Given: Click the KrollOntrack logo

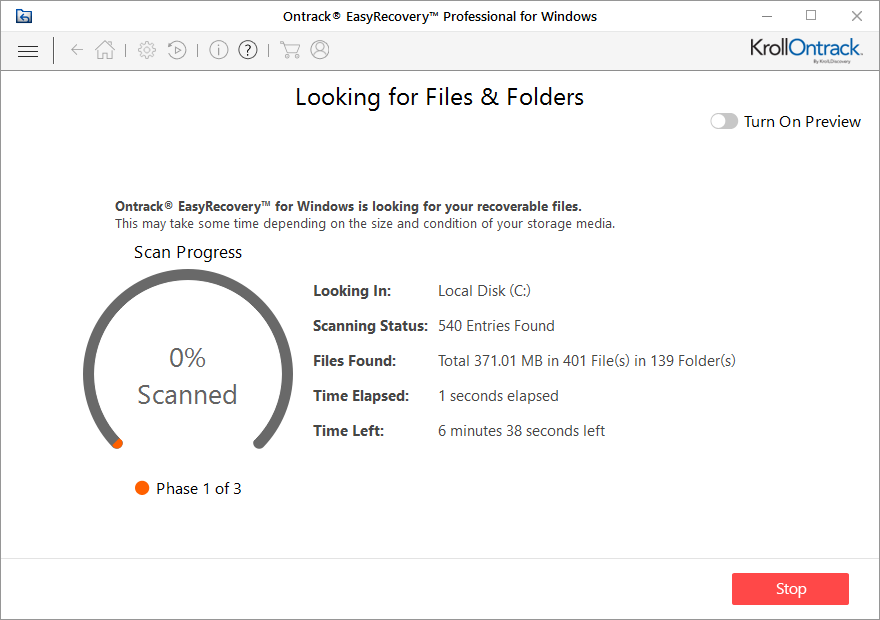Looking at the screenshot, I should [806, 49].
